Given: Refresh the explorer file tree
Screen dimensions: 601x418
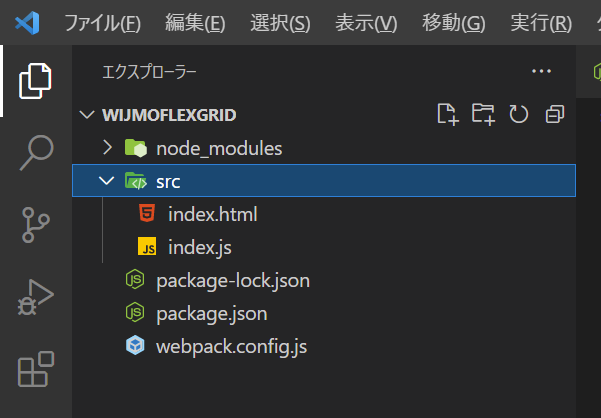Looking at the screenshot, I should tap(519, 114).
